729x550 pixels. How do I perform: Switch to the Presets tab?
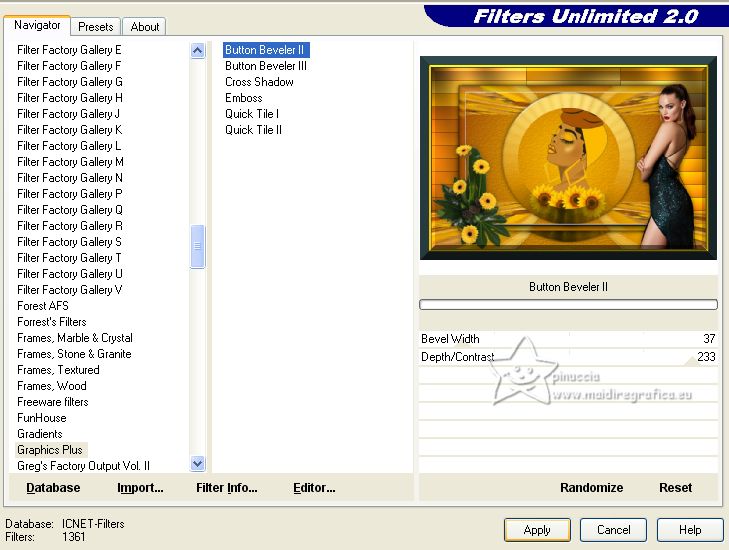click(x=96, y=27)
